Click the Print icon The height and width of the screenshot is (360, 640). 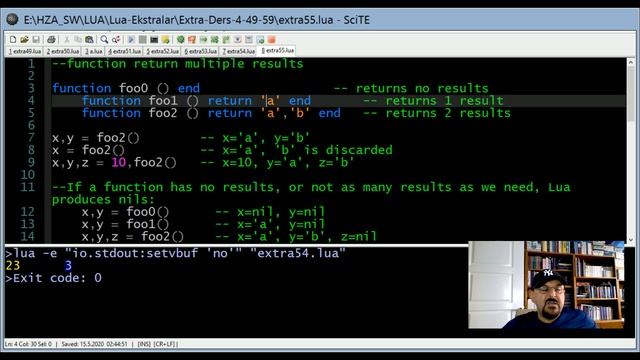[51, 40]
